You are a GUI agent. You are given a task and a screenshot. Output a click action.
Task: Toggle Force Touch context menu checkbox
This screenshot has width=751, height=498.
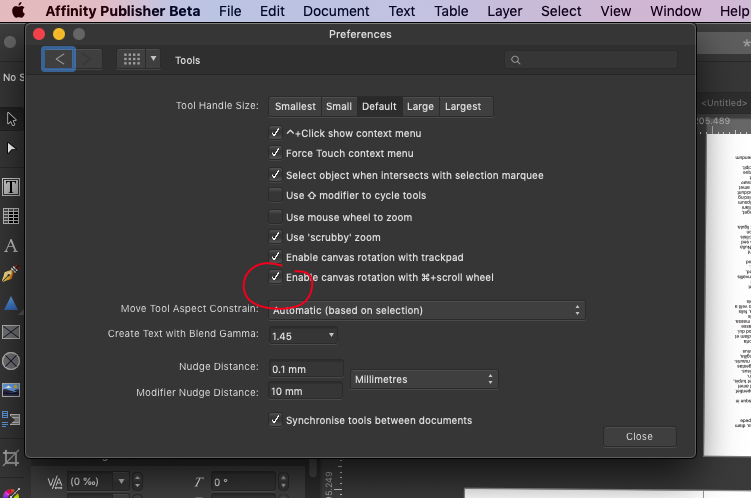275,153
